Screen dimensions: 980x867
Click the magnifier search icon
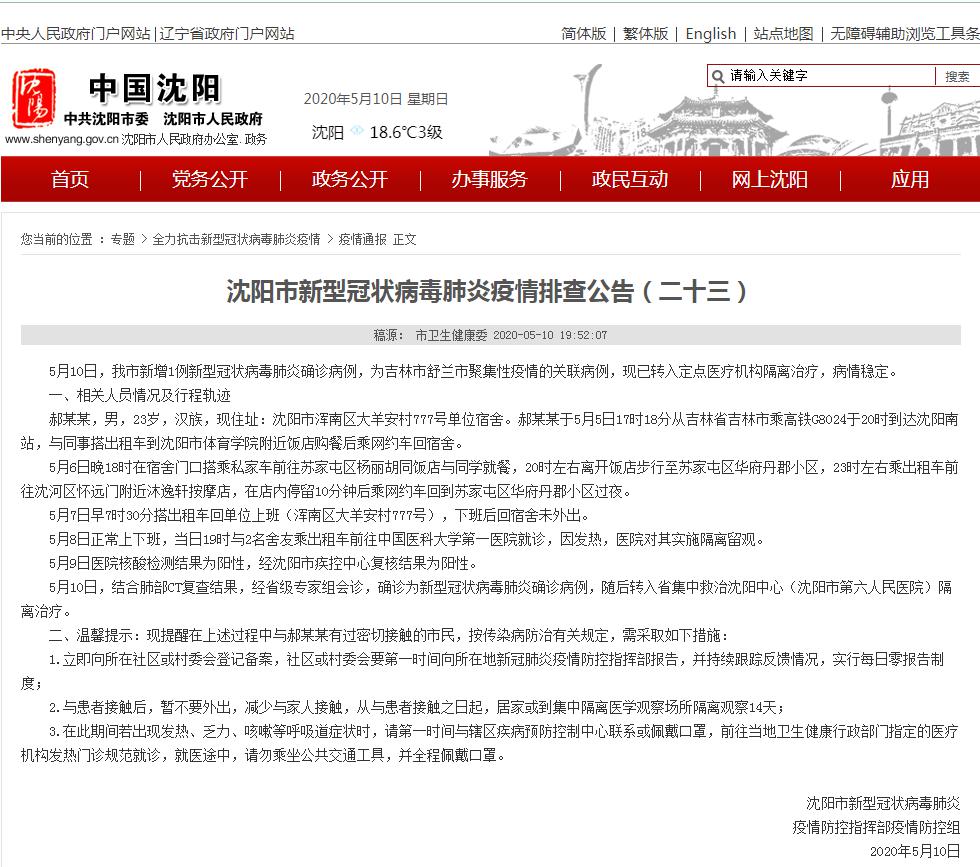(x=717, y=75)
